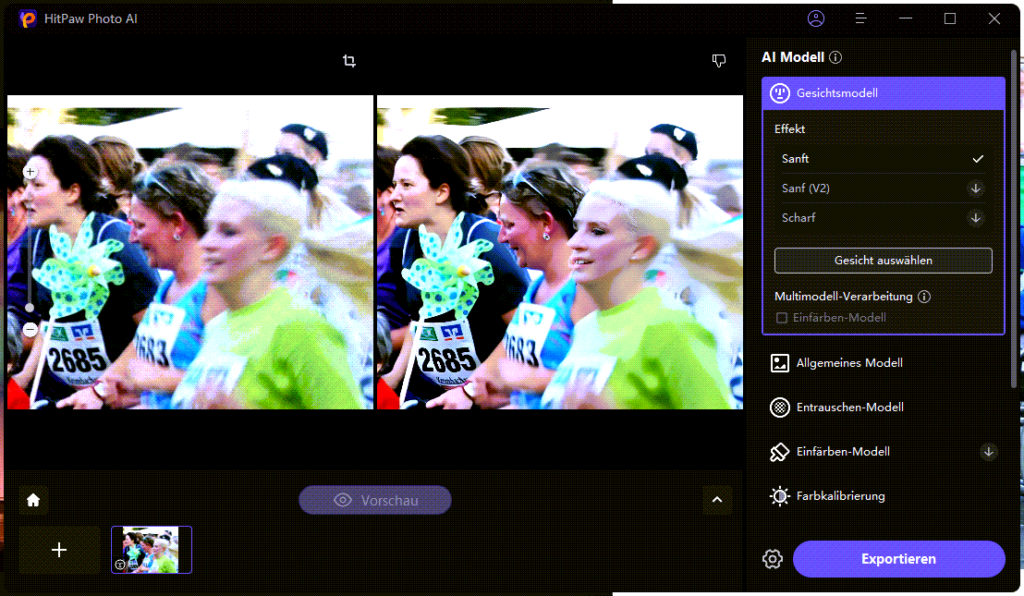The width and height of the screenshot is (1024, 596).
Task: Zoom out with the minus icon
Action: coord(30,330)
